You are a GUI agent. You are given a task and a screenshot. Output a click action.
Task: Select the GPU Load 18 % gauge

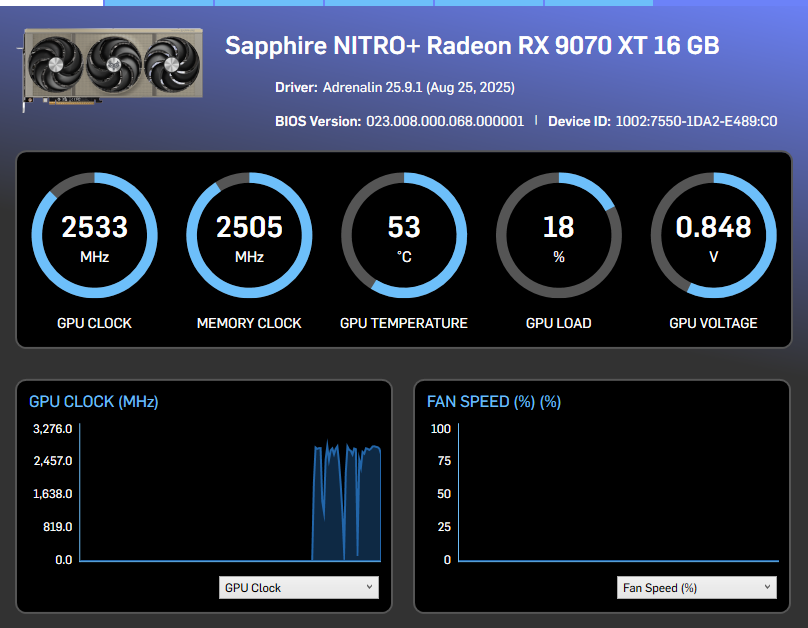pyautogui.click(x=559, y=235)
